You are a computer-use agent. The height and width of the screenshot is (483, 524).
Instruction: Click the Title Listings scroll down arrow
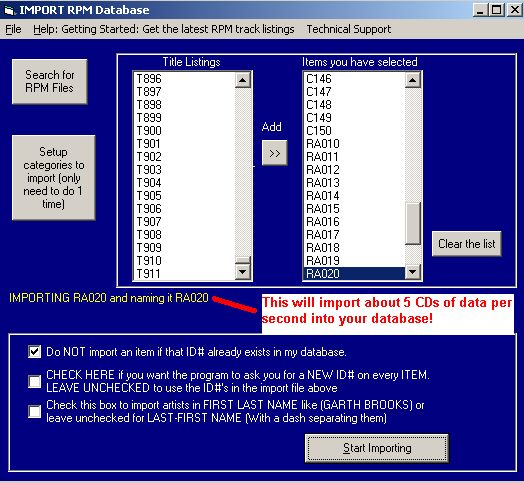click(243, 272)
